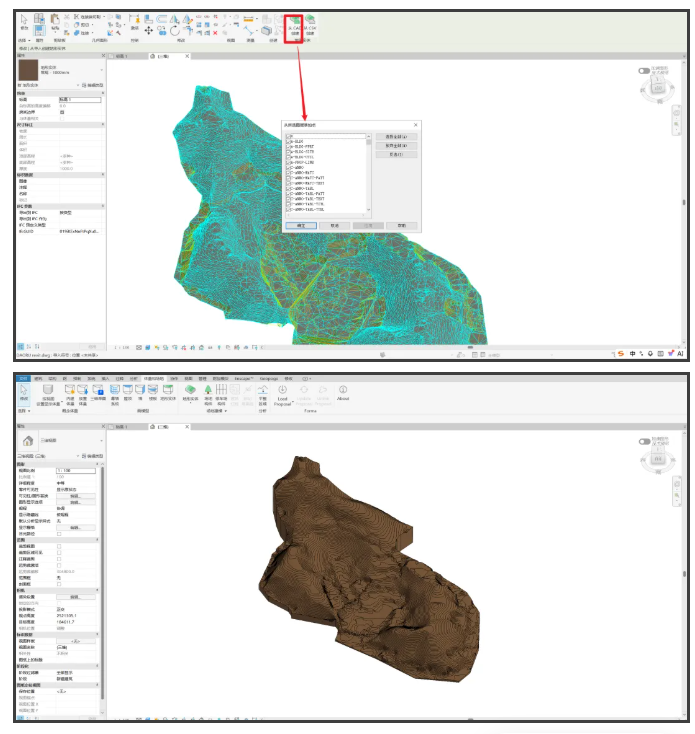Choose the Place Mass tool

(83, 395)
